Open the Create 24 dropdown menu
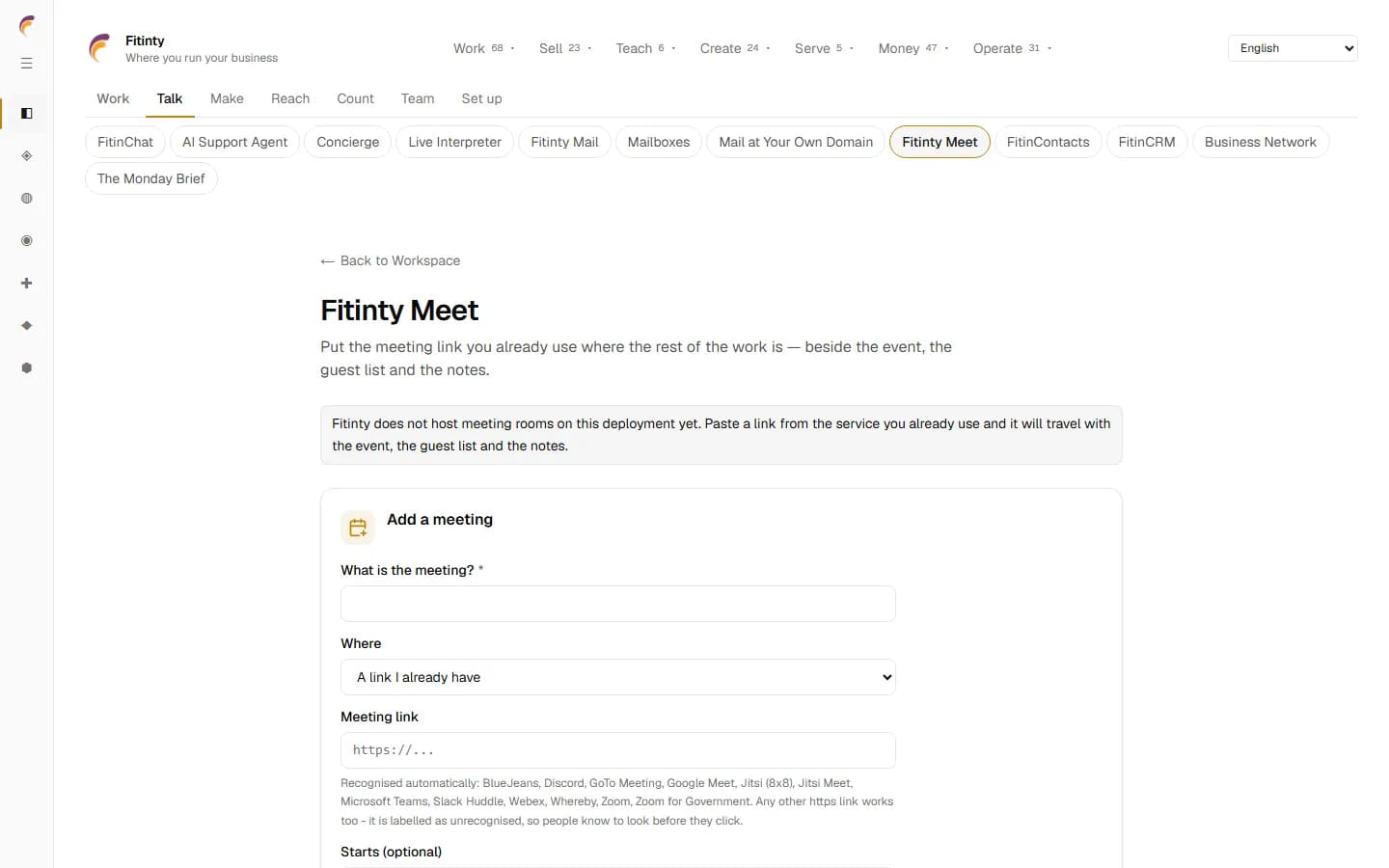This screenshot has height=868, width=1389. [735, 48]
